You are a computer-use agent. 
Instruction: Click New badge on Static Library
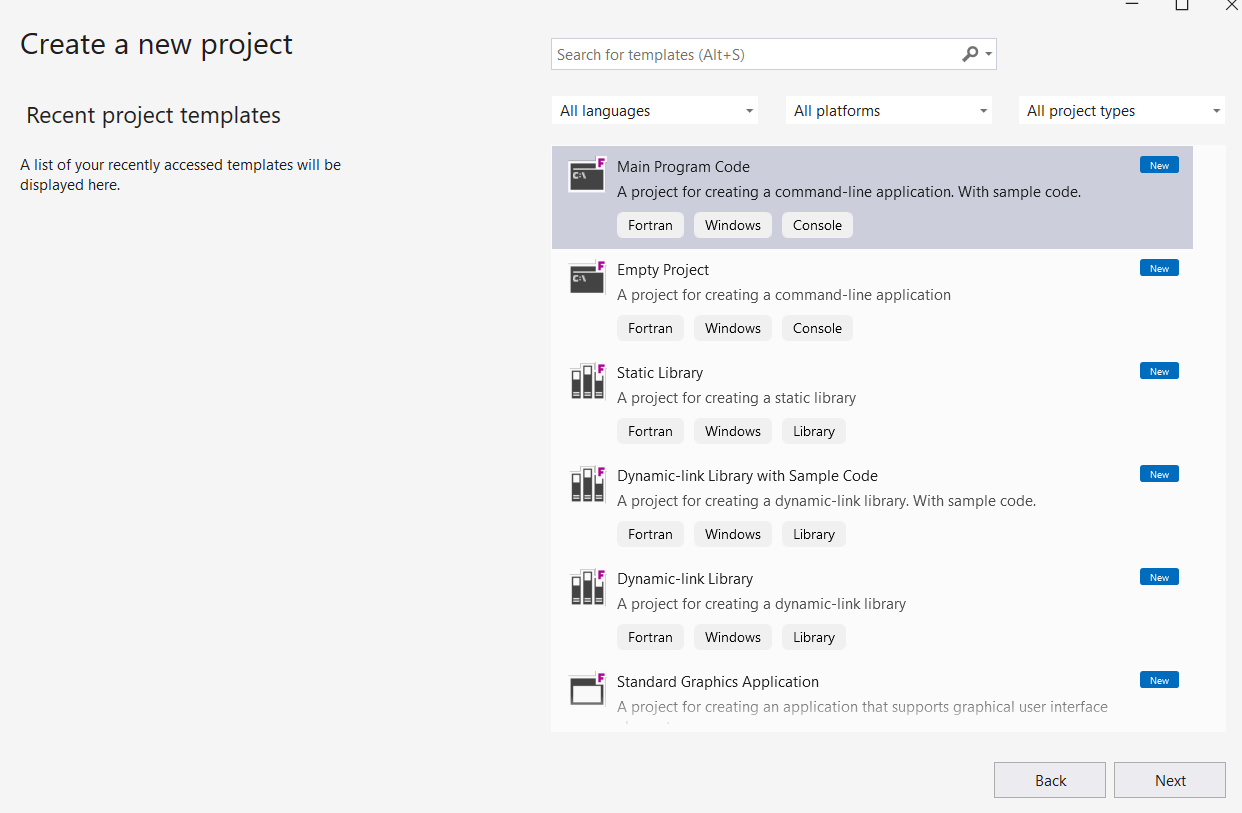(1159, 371)
